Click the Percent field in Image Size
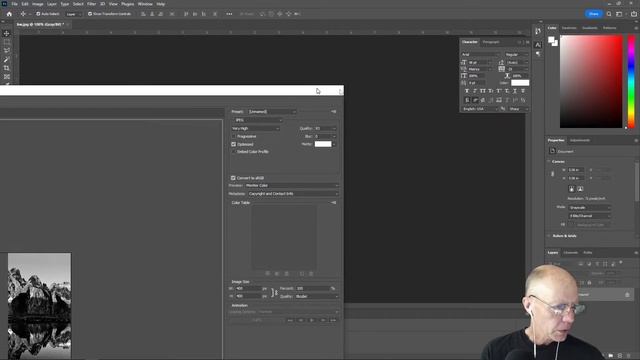 [313, 288]
